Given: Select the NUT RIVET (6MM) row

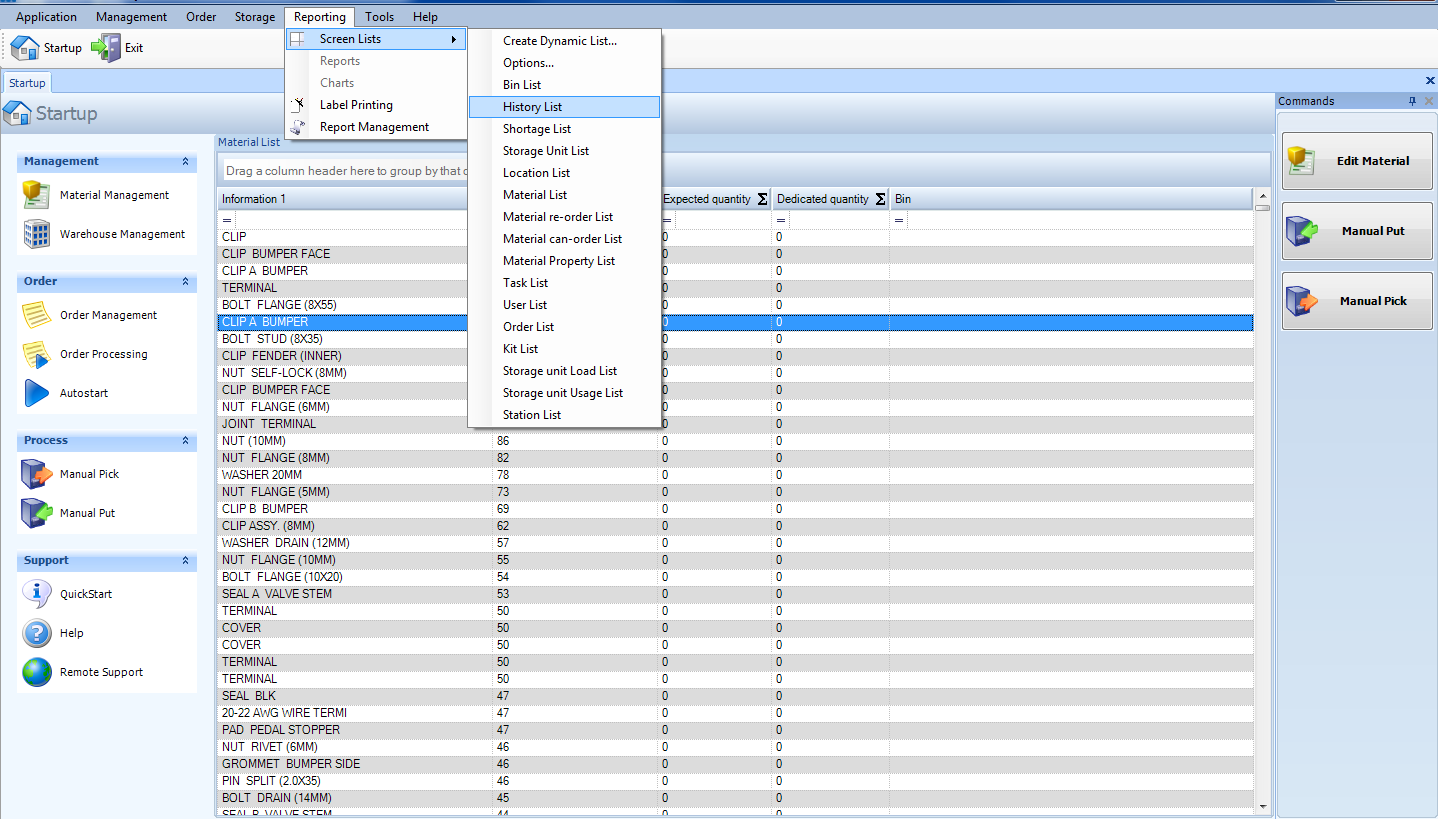Looking at the screenshot, I should coord(735,747).
